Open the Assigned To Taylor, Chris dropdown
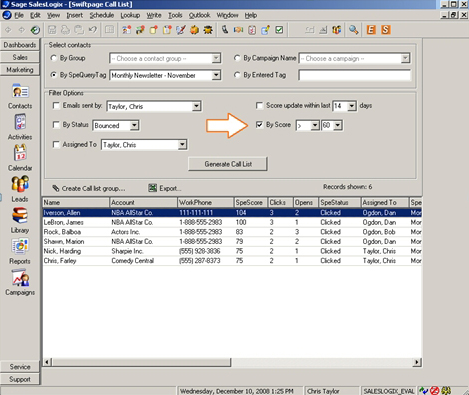This screenshot has width=469, height=395. [182, 145]
